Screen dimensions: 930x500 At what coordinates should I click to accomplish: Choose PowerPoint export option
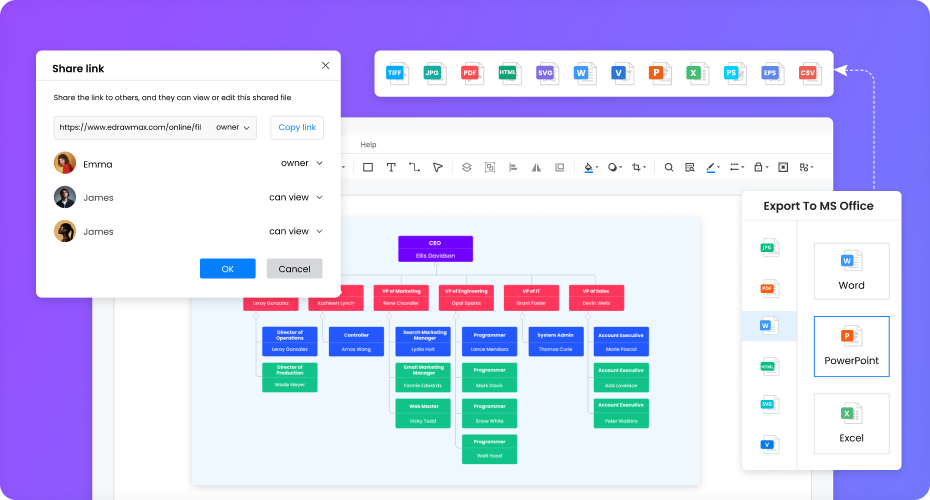point(851,346)
